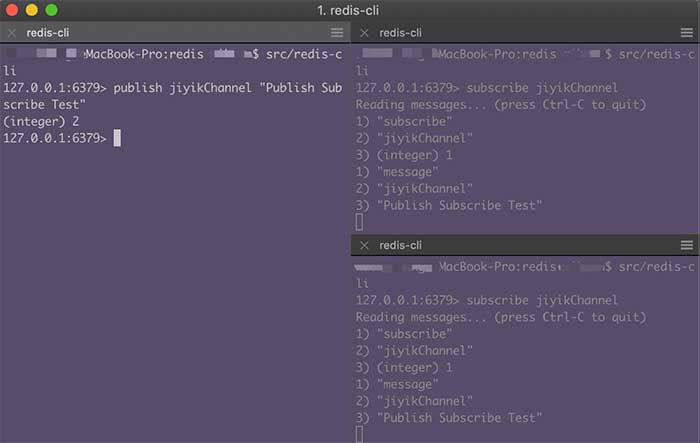The width and height of the screenshot is (700, 443).
Task: Click the publish jiyikChannel command line
Action: point(173,96)
